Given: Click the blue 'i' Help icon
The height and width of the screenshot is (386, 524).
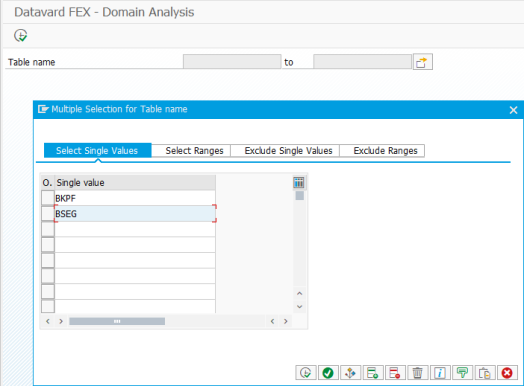Looking at the screenshot, I should pos(440,373).
